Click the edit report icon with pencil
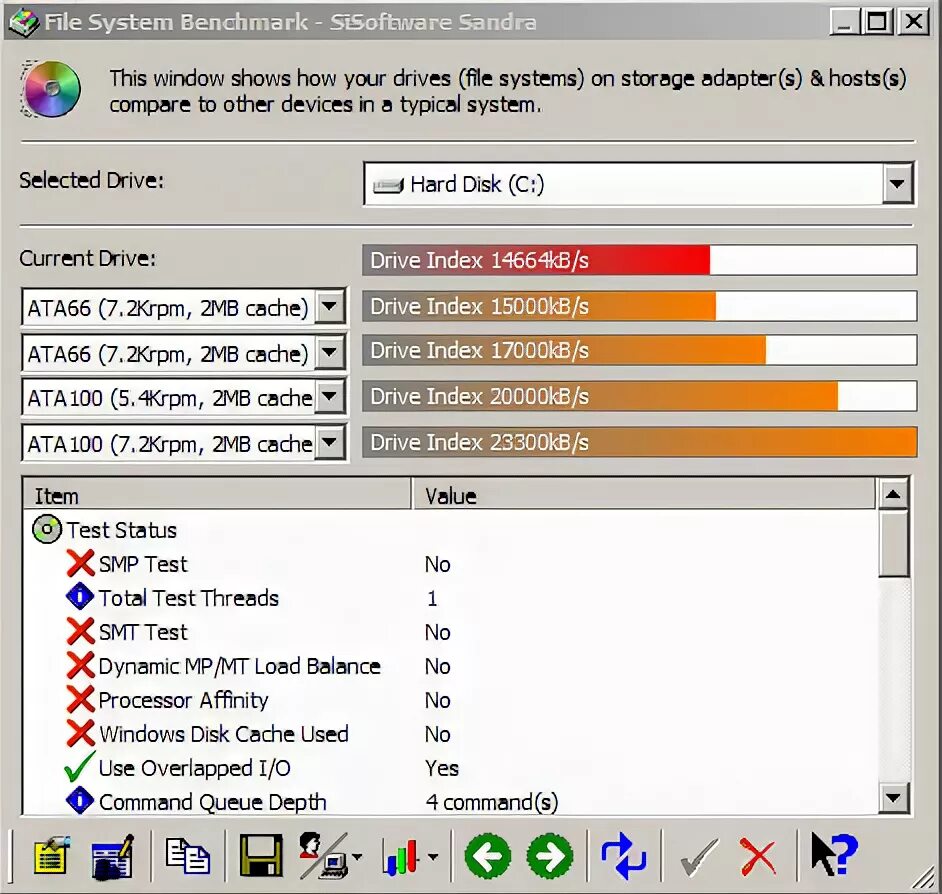 (x=113, y=856)
